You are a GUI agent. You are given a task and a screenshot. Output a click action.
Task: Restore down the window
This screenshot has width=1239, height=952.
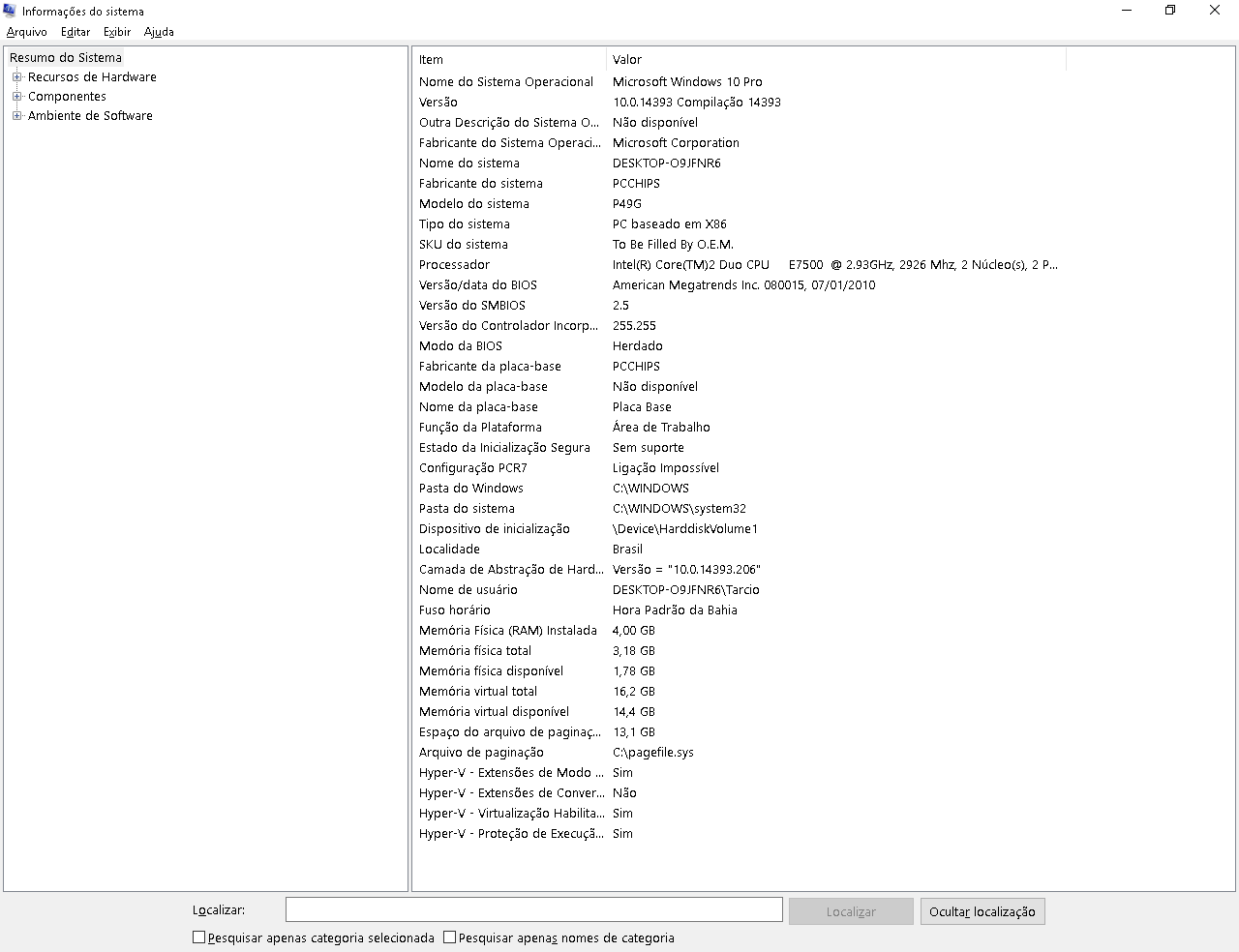[1170, 11]
